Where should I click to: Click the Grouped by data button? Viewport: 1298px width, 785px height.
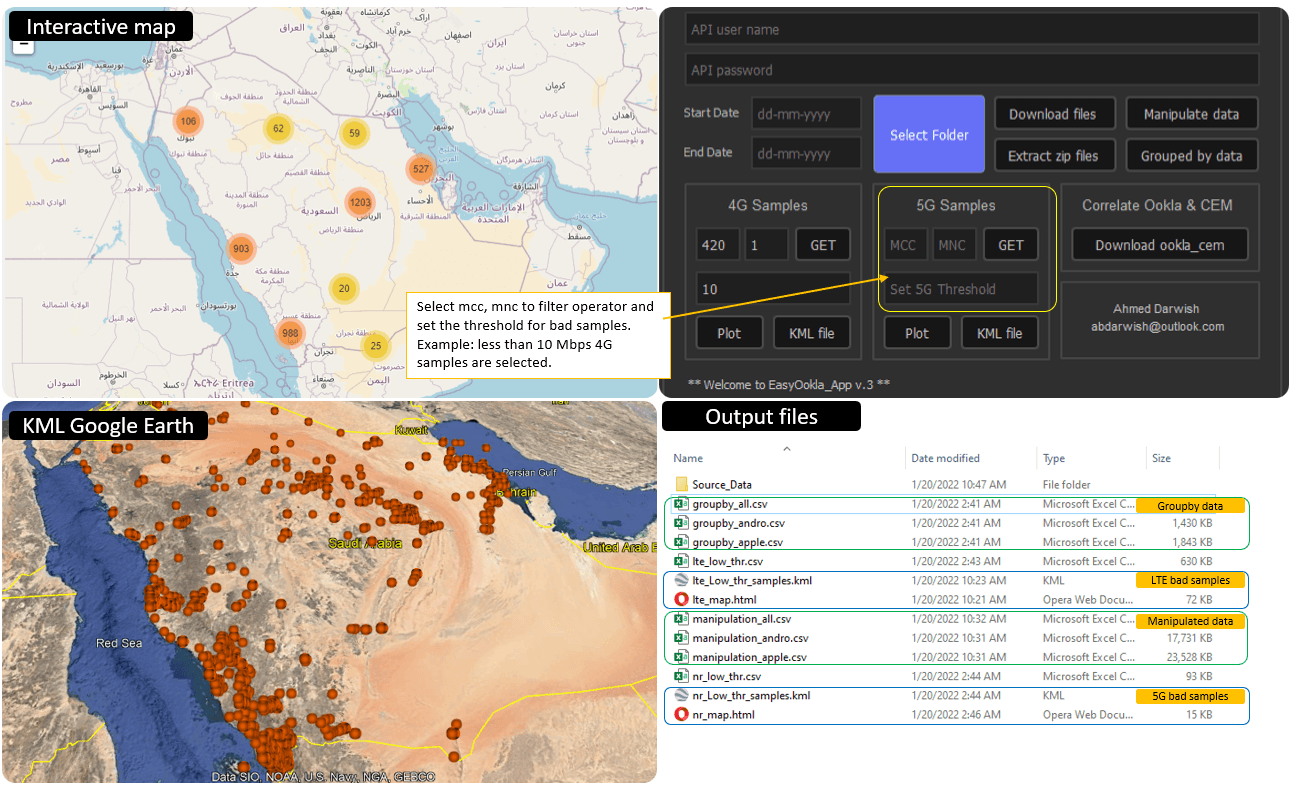[x=1191, y=155]
